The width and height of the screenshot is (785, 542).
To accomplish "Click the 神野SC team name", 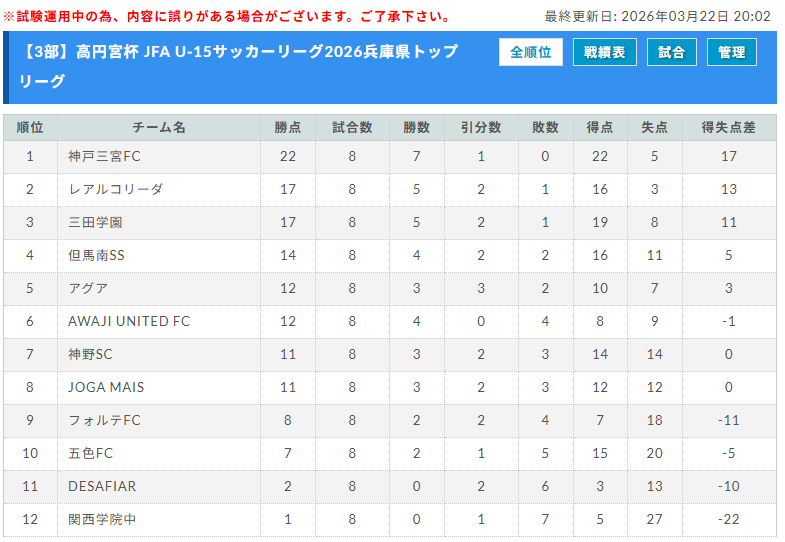I will tap(91, 354).
